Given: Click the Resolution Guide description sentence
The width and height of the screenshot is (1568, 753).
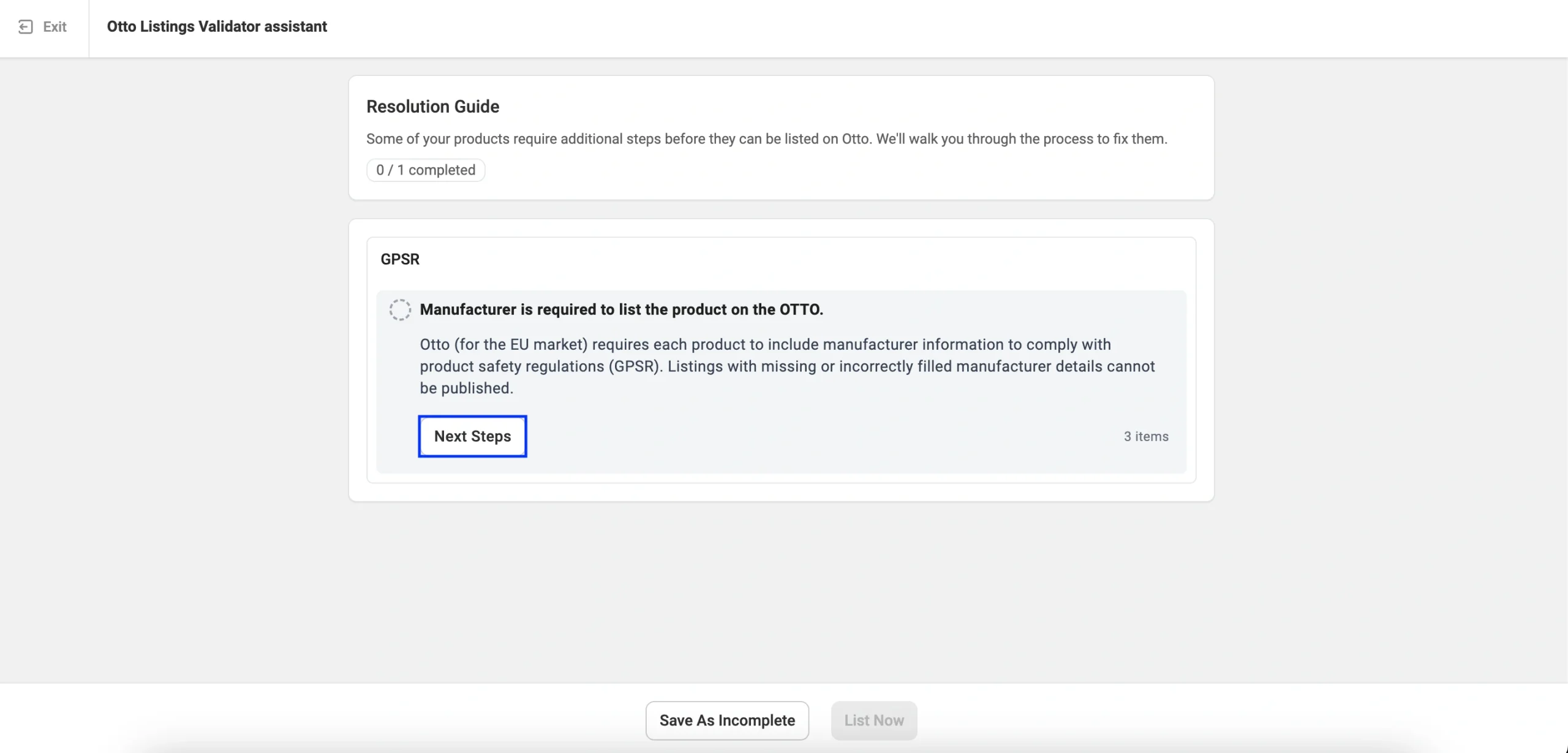Looking at the screenshot, I should (x=766, y=139).
